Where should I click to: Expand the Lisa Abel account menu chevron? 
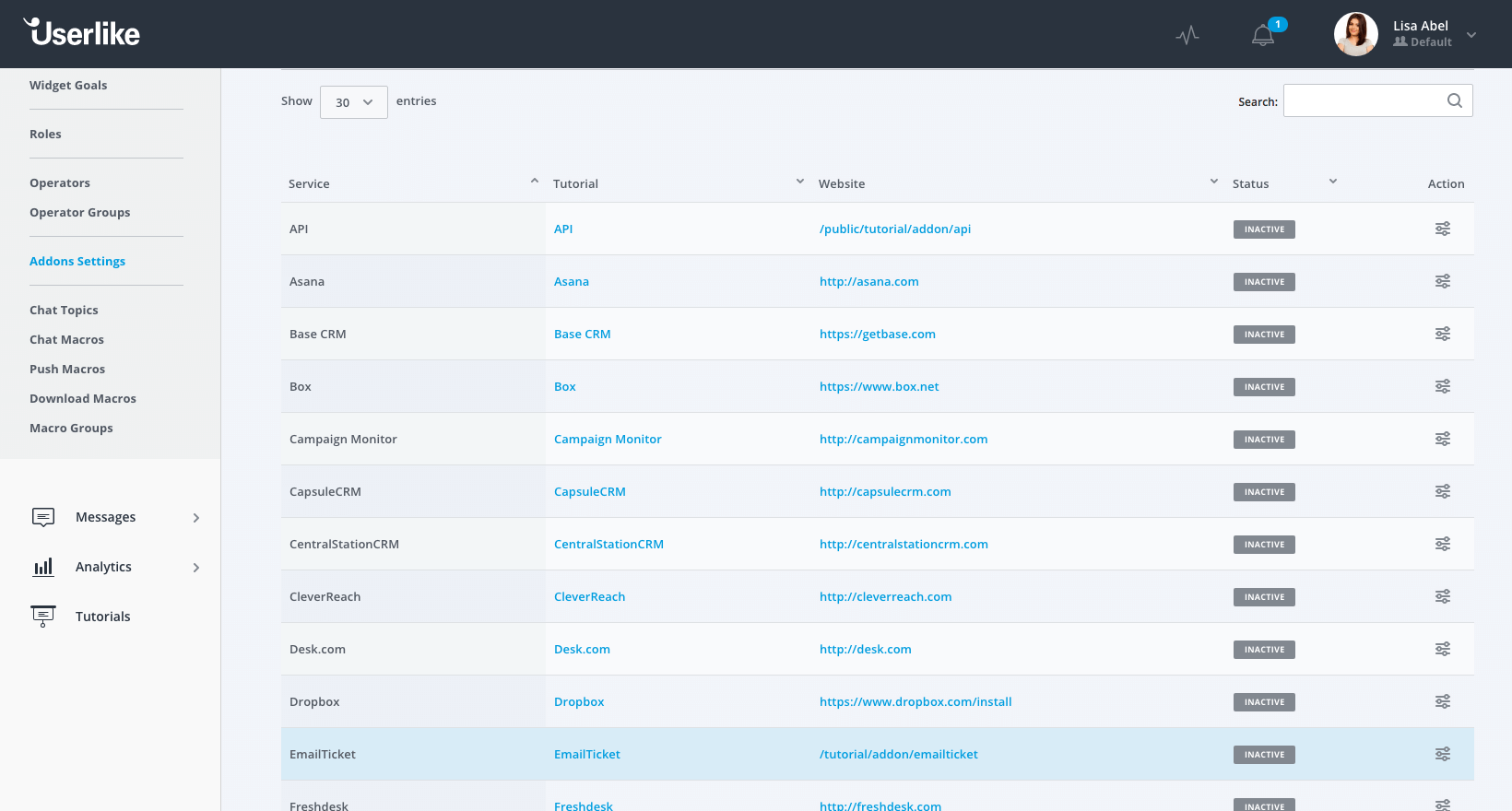(x=1471, y=35)
